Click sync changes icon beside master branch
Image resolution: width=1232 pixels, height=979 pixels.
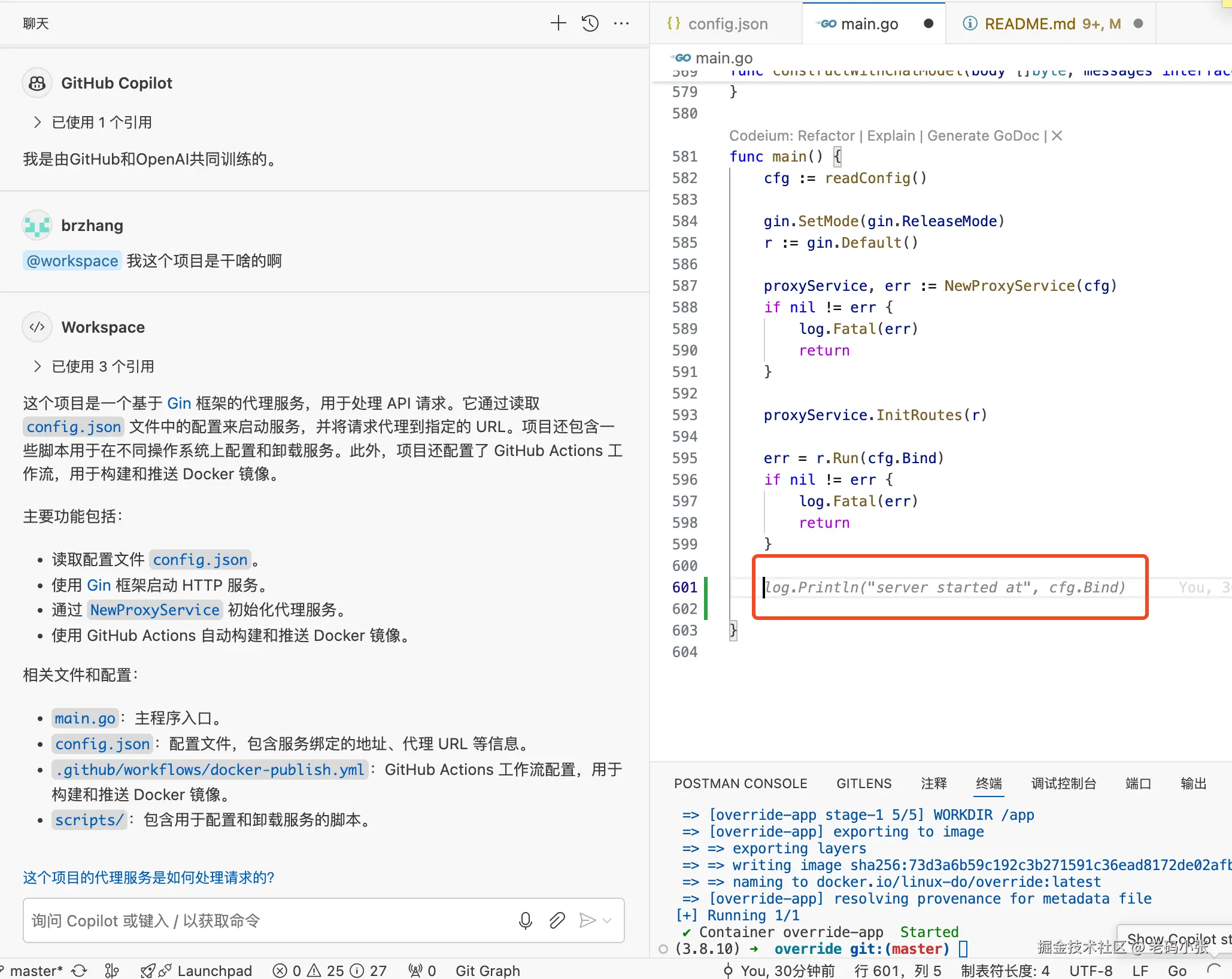coord(80,971)
